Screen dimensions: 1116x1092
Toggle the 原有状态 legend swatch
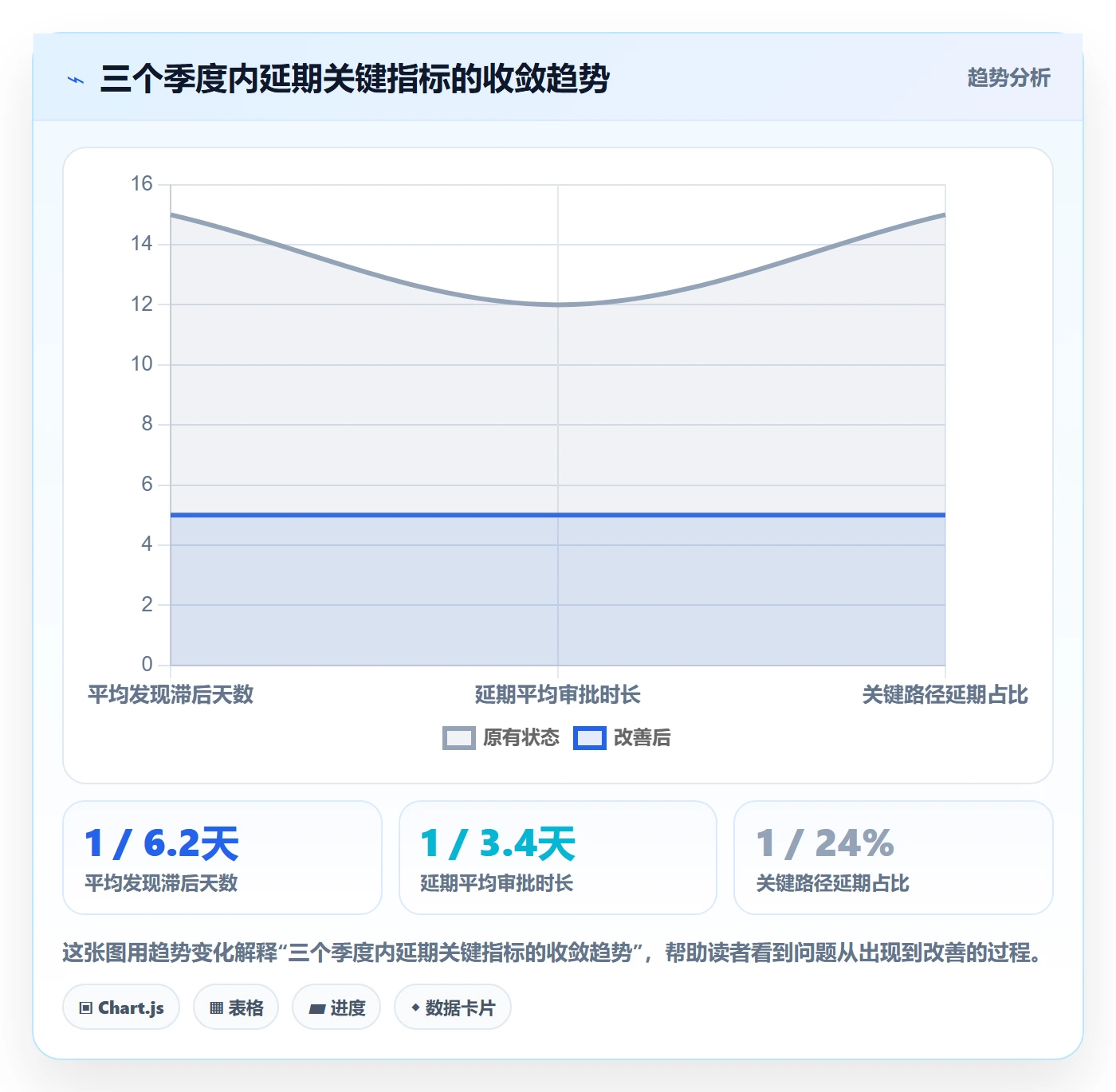point(458,738)
